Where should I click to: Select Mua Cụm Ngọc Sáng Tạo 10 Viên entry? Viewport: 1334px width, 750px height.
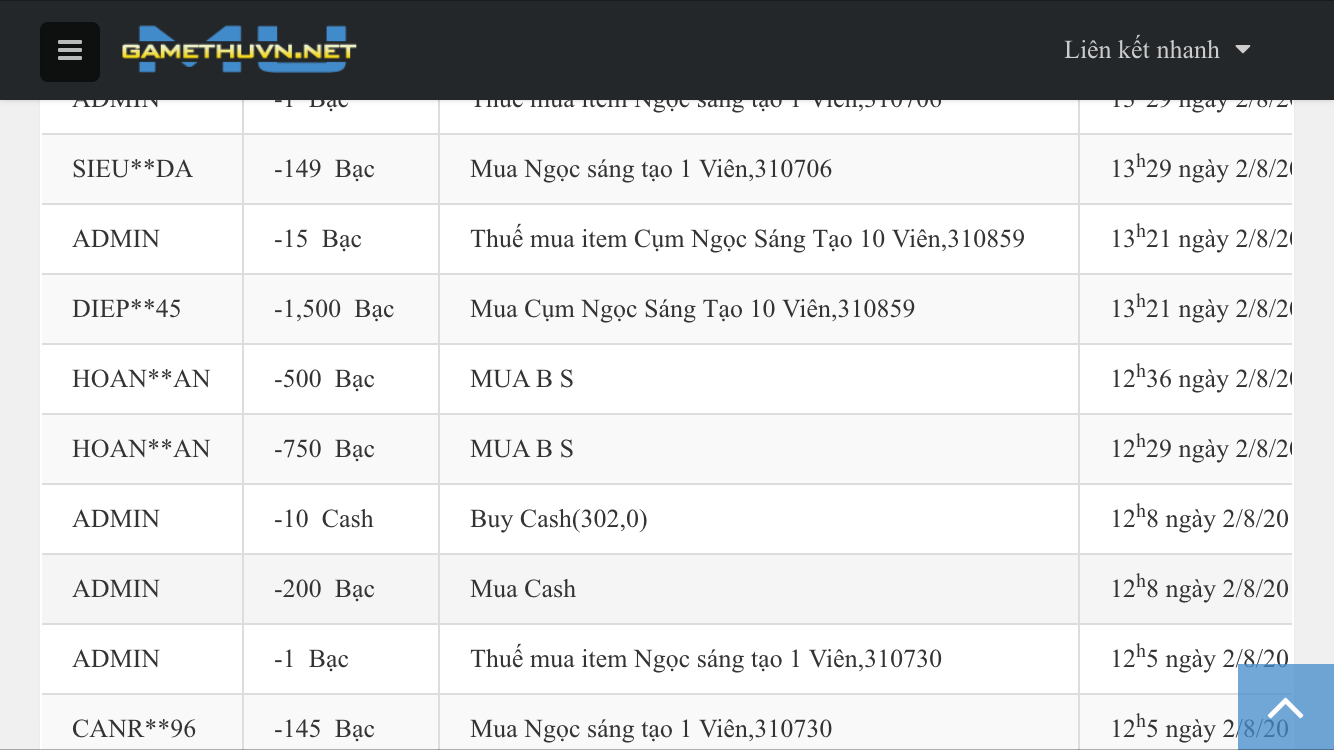pyautogui.click(x=692, y=309)
